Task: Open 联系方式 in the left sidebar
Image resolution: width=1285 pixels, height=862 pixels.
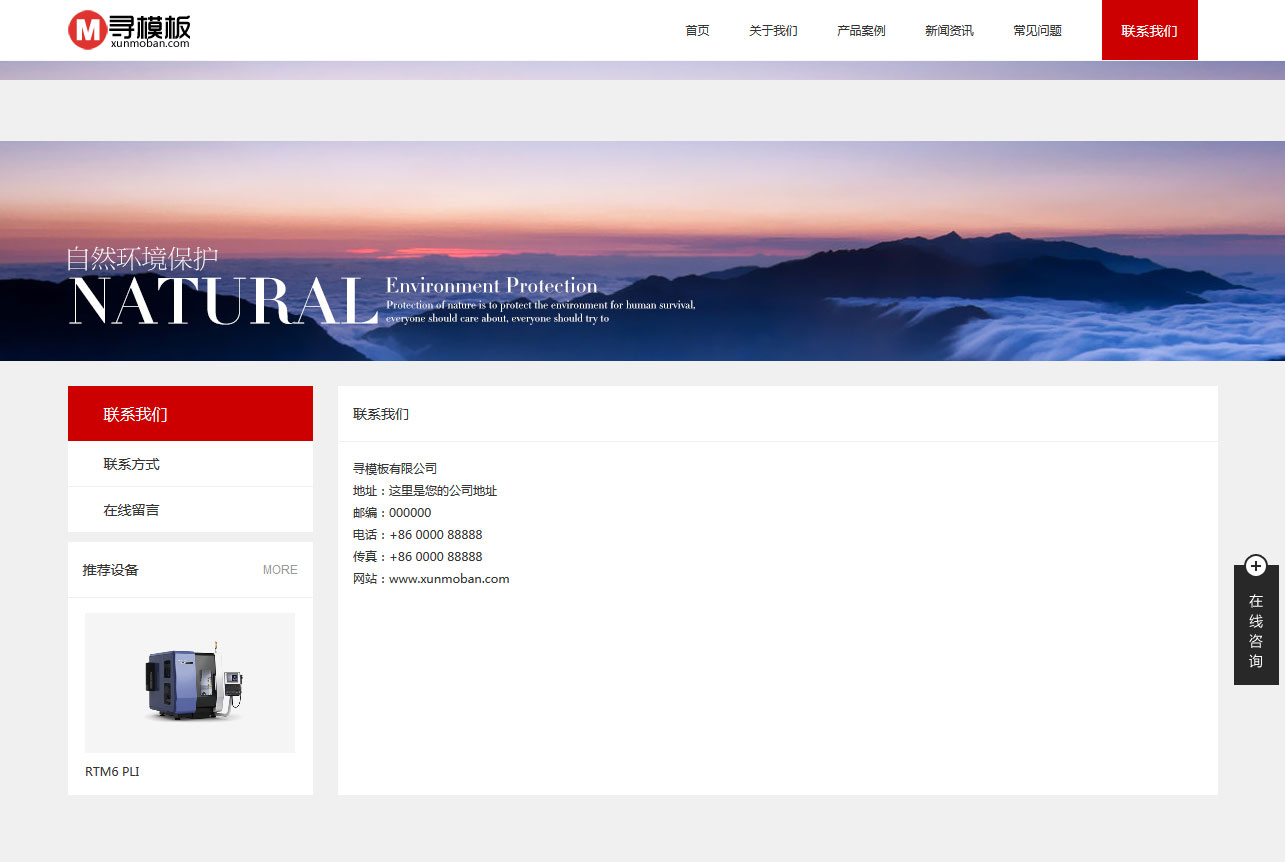Action: click(131, 465)
